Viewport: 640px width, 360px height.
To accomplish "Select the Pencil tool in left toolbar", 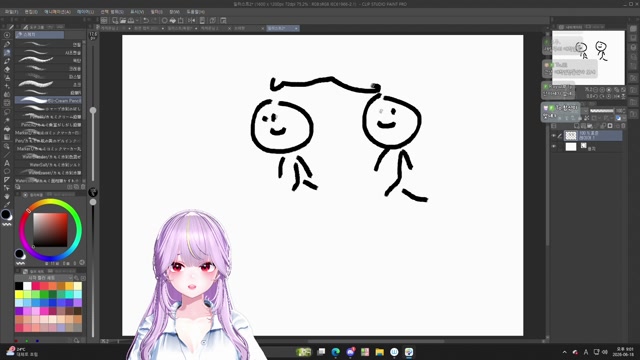I will pyautogui.click(x=7, y=52).
